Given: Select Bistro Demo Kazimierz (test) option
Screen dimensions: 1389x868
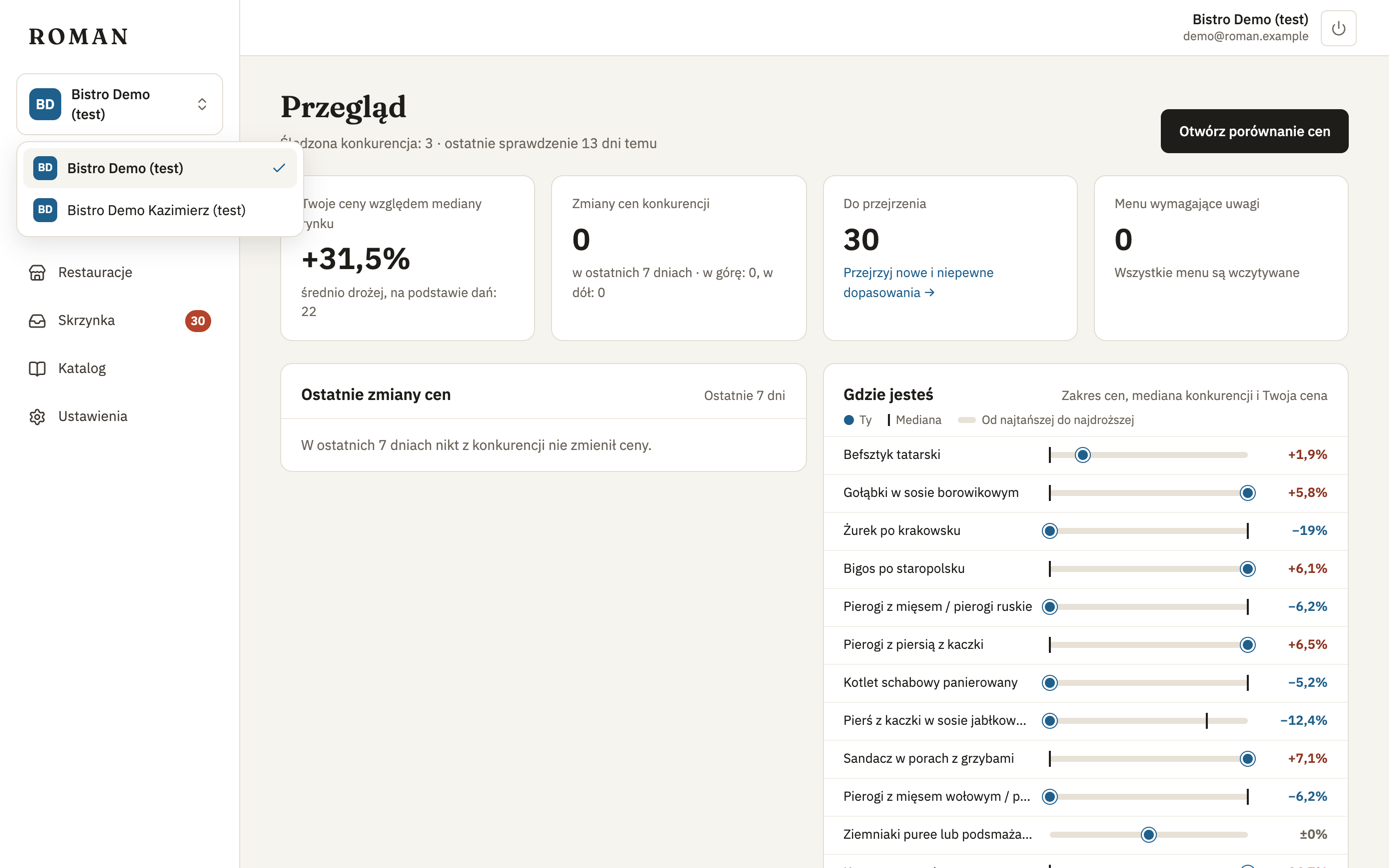Looking at the screenshot, I should pos(160,210).
